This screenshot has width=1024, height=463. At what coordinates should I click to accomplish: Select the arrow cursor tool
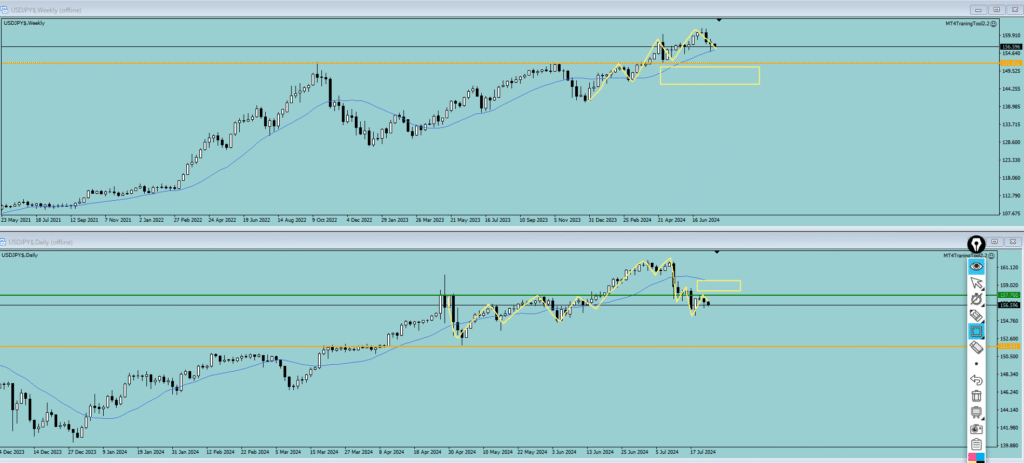[977, 284]
